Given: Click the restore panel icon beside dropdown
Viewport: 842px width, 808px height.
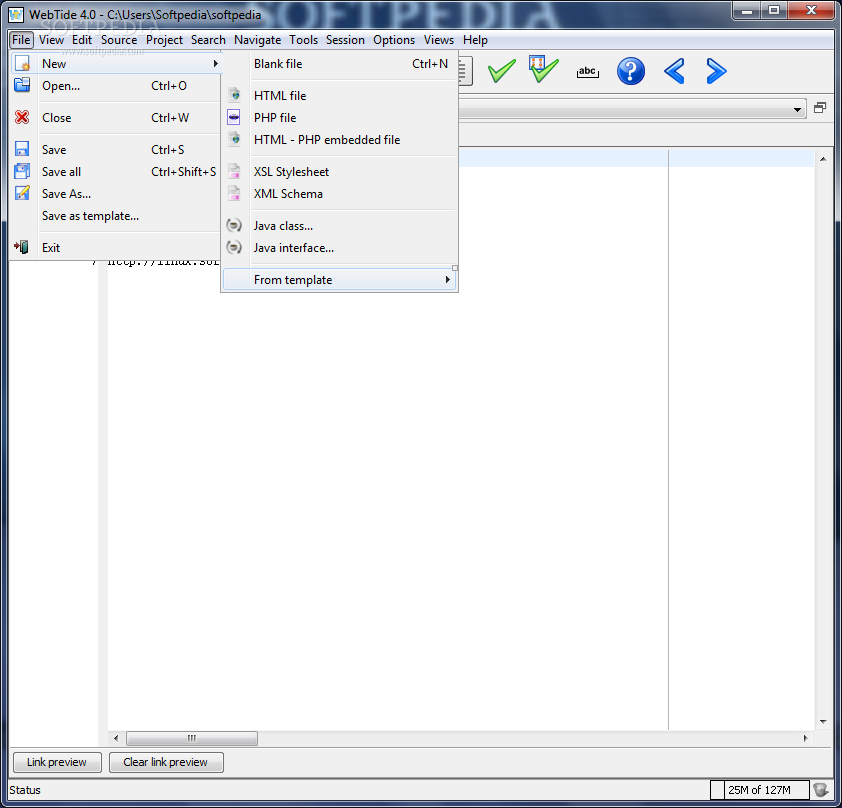Looking at the screenshot, I should 819,108.
